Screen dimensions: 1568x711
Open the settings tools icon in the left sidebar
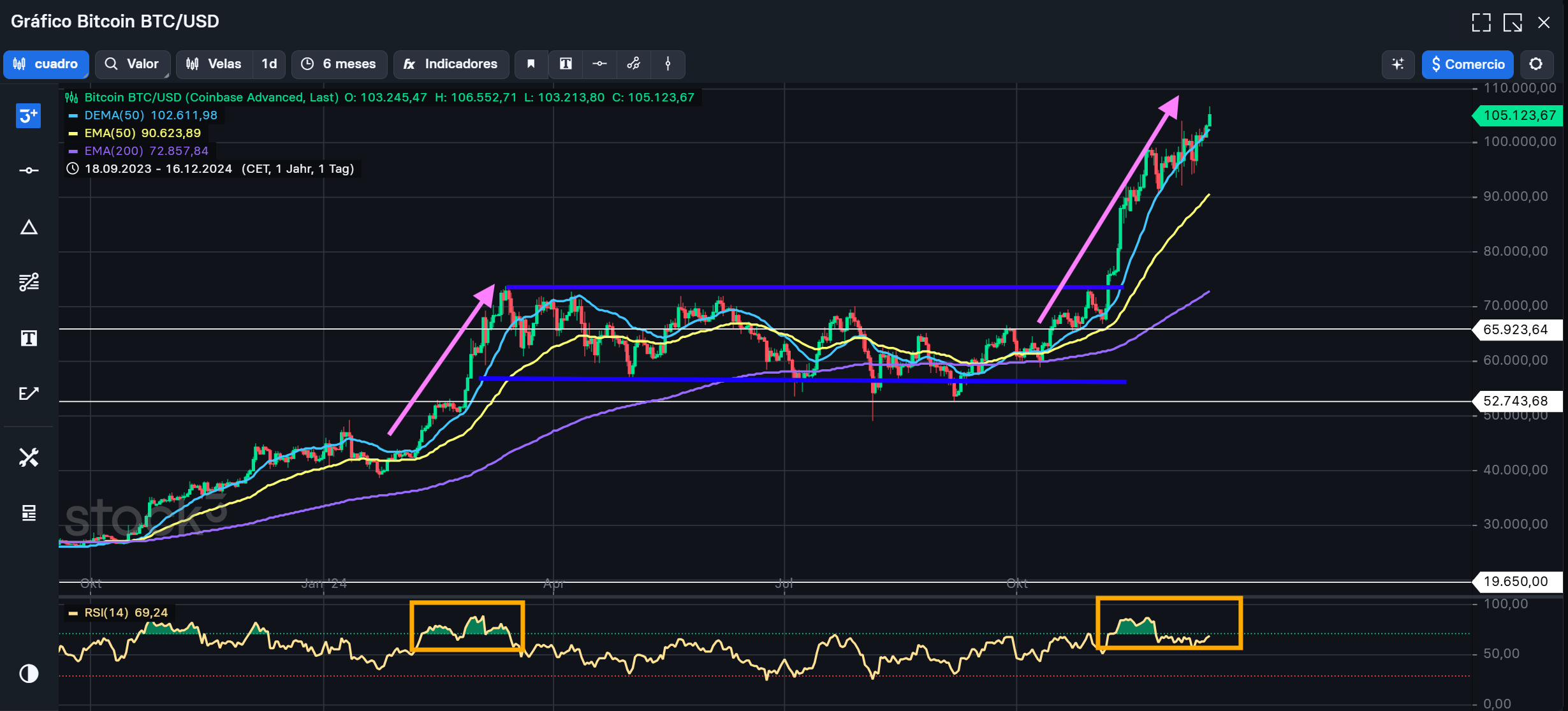click(29, 457)
